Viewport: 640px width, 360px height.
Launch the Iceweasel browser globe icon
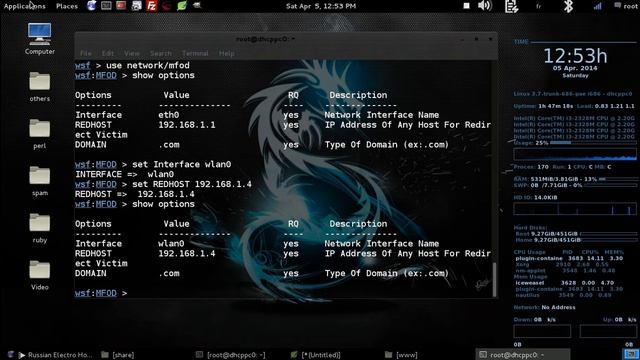point(91,6)
